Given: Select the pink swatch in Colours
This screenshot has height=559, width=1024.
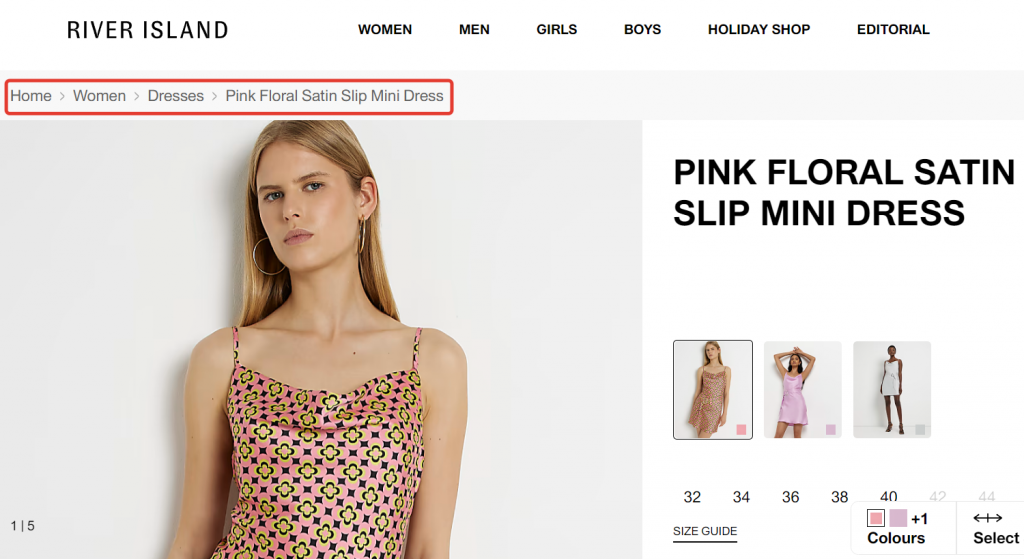Looking at the screenshot, I should click(876, 519).
